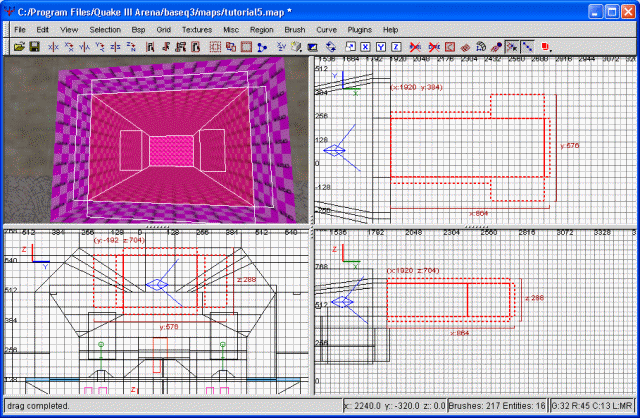
Task: Click the 3D camera view of the pink room
Action: [x=156, y=140]
